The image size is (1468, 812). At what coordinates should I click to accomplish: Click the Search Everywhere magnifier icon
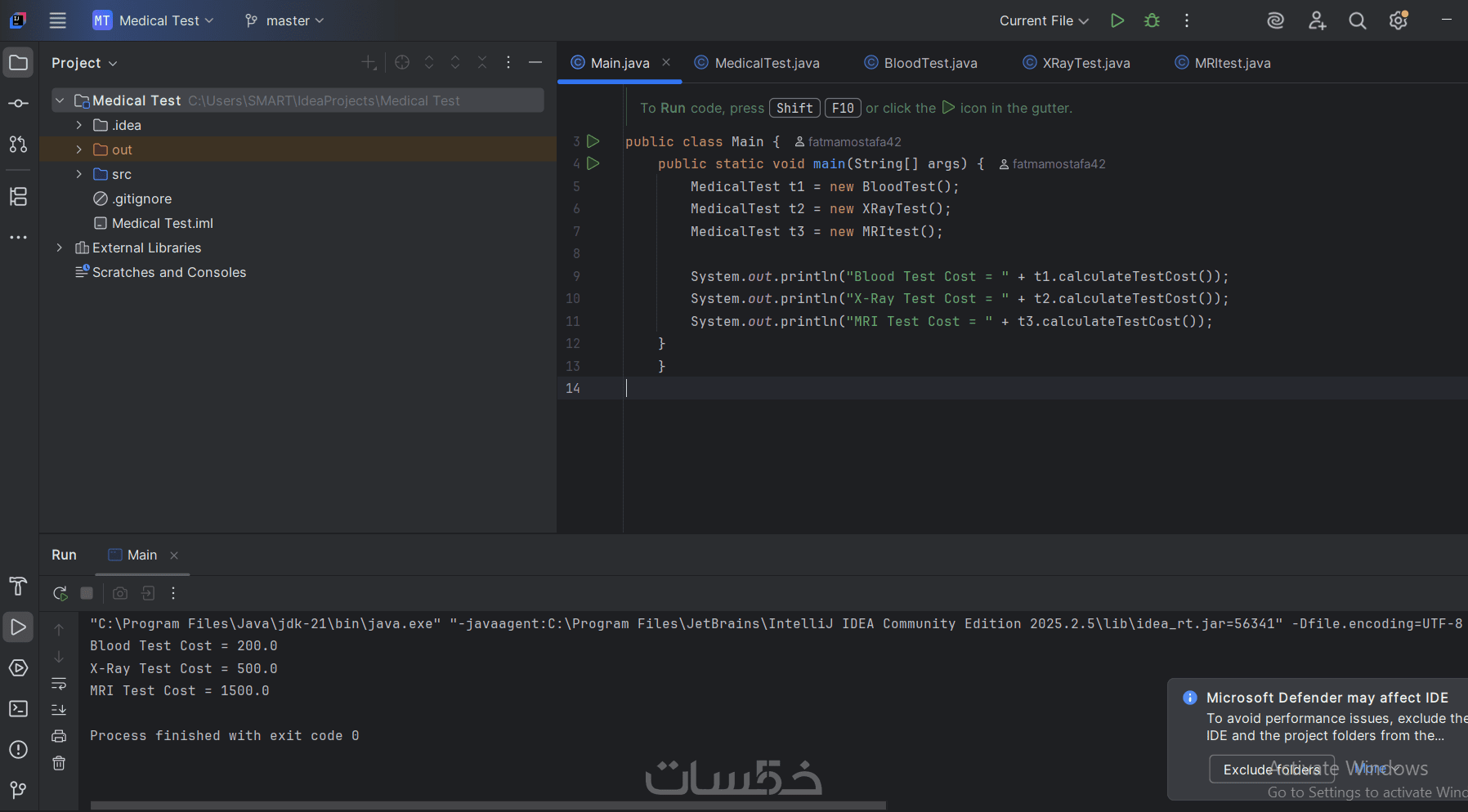tap(1358, 20)
